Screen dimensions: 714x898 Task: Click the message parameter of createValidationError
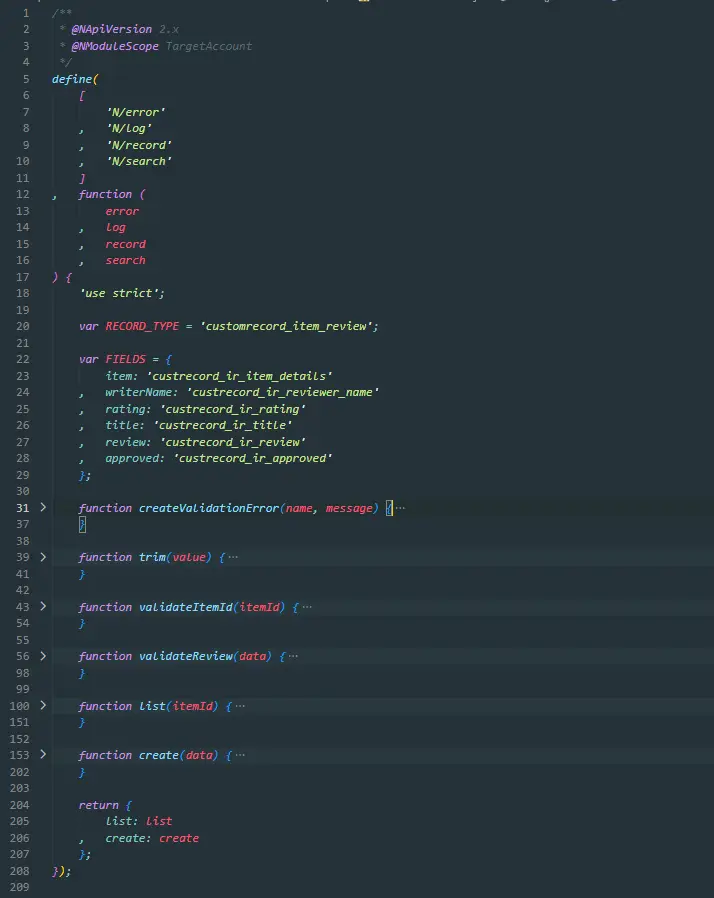point(349,508)
